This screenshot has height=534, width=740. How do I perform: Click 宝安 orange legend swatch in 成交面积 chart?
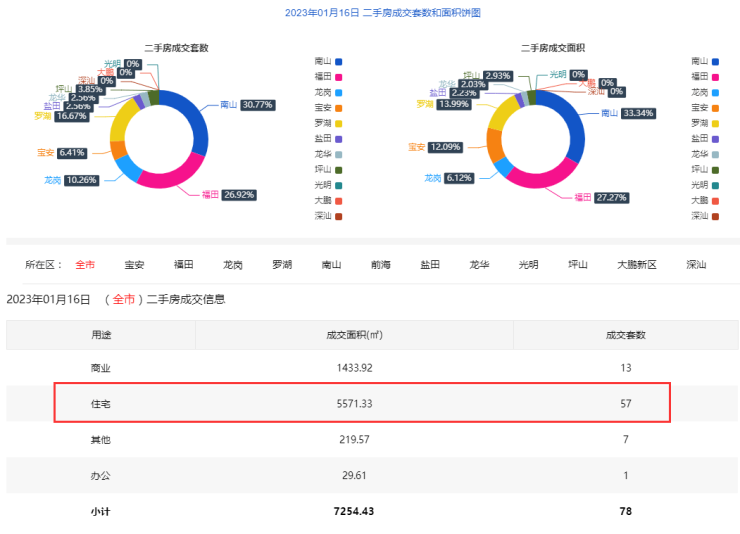[x=715, y=107]
